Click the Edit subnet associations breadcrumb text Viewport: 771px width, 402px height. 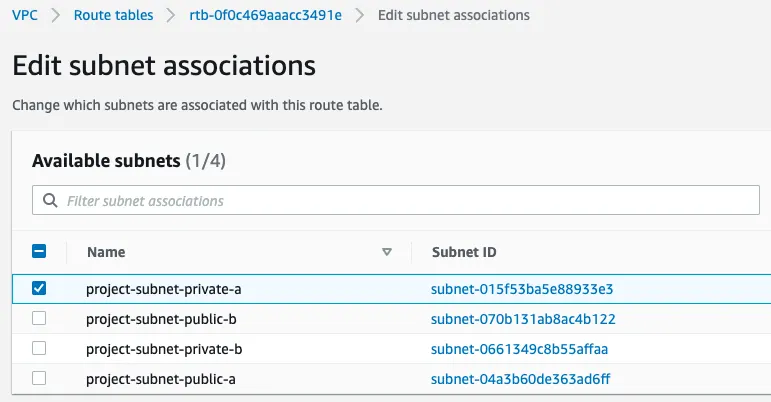tap(454, 15)
